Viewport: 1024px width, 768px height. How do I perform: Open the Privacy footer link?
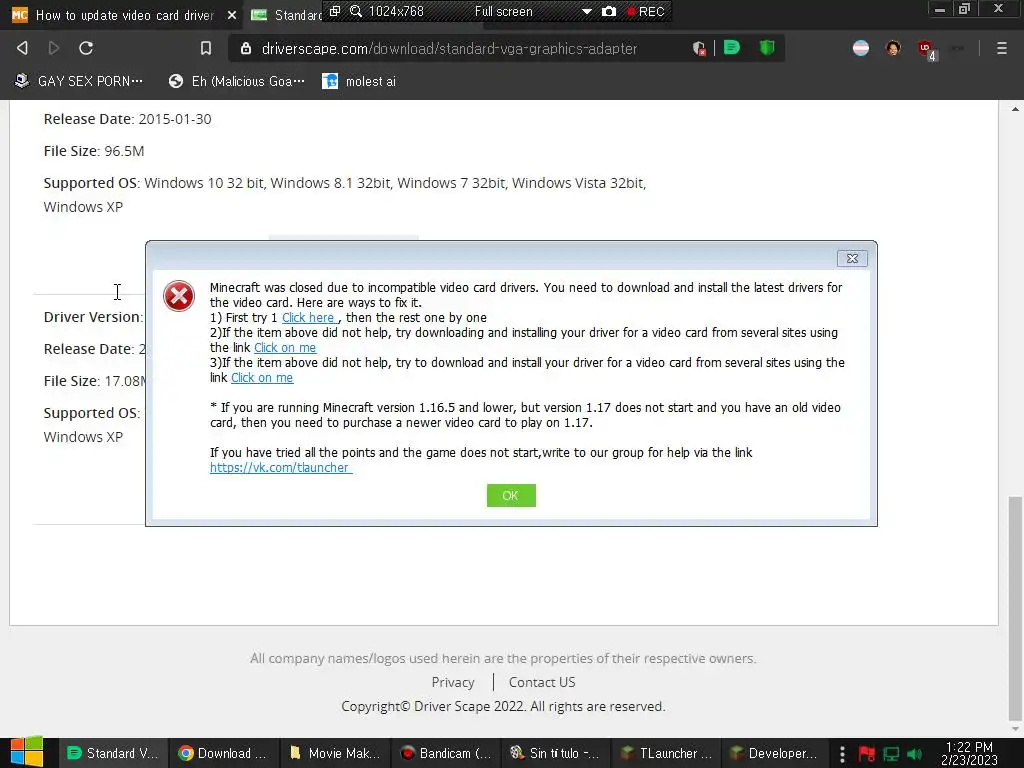click(x=453, y=682)
